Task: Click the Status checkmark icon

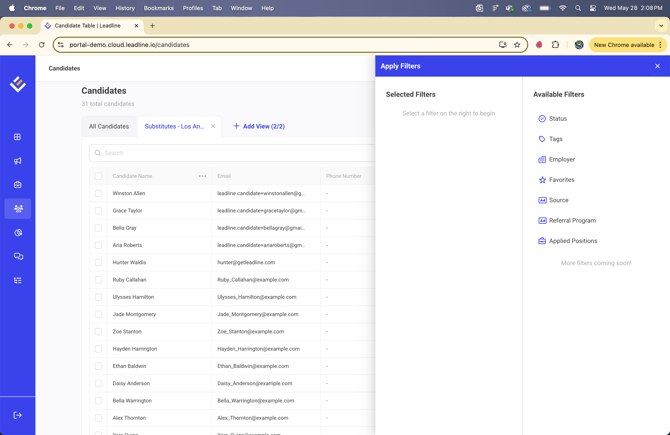Action: (x=542, y=118)
